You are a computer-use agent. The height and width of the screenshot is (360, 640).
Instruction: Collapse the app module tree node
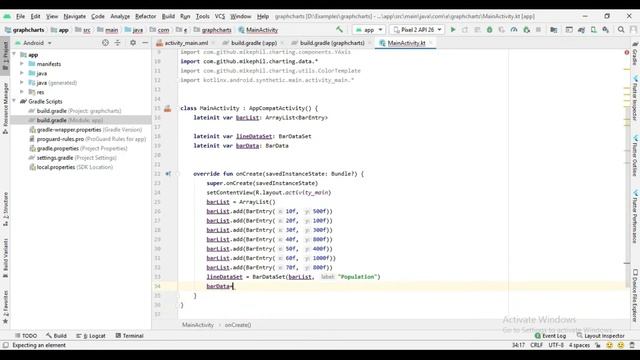pos(15,54)
